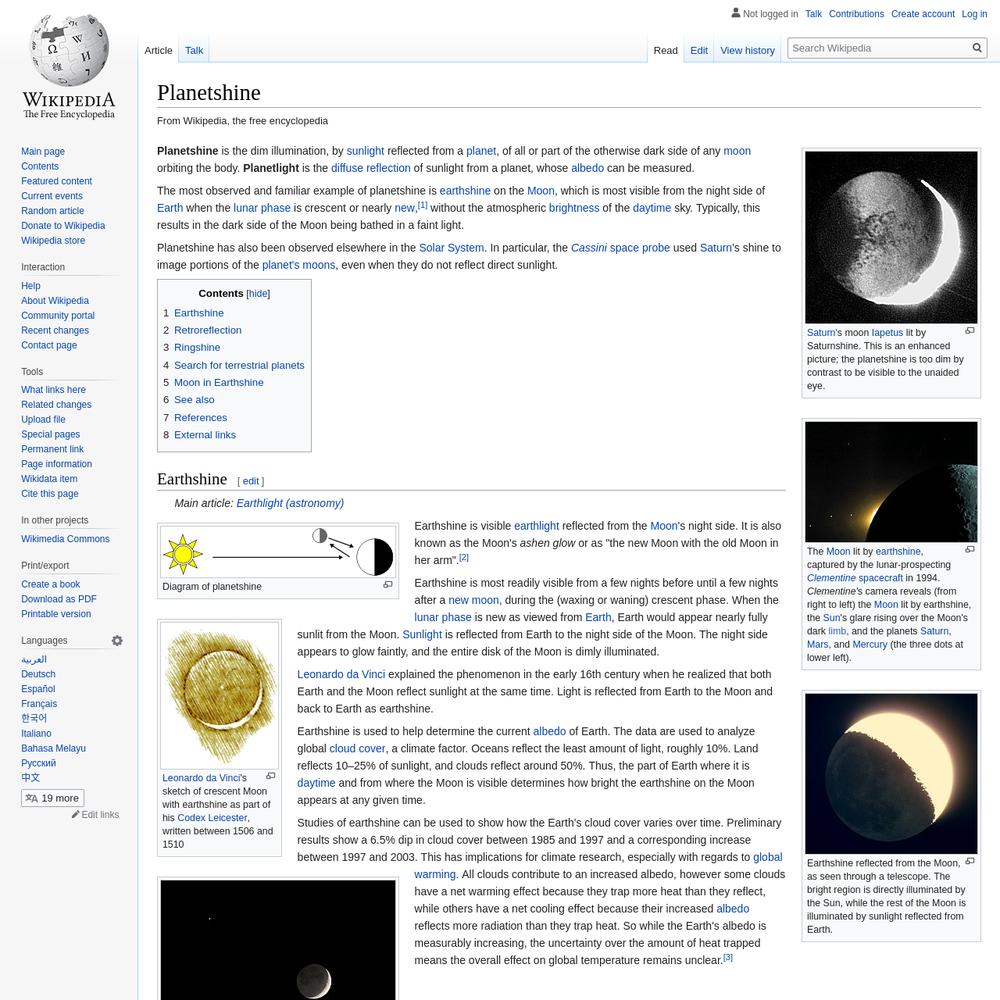Follow the Cassini space probe link
This screenshot has width=1000, height=1000.
620,247
